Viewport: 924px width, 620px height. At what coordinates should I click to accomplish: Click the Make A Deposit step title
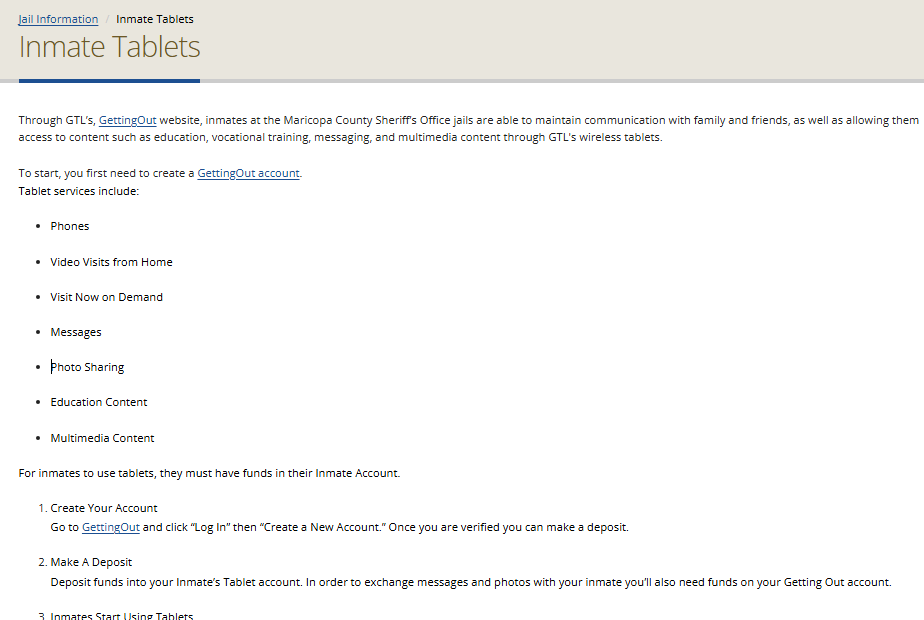tap(91, 562)
